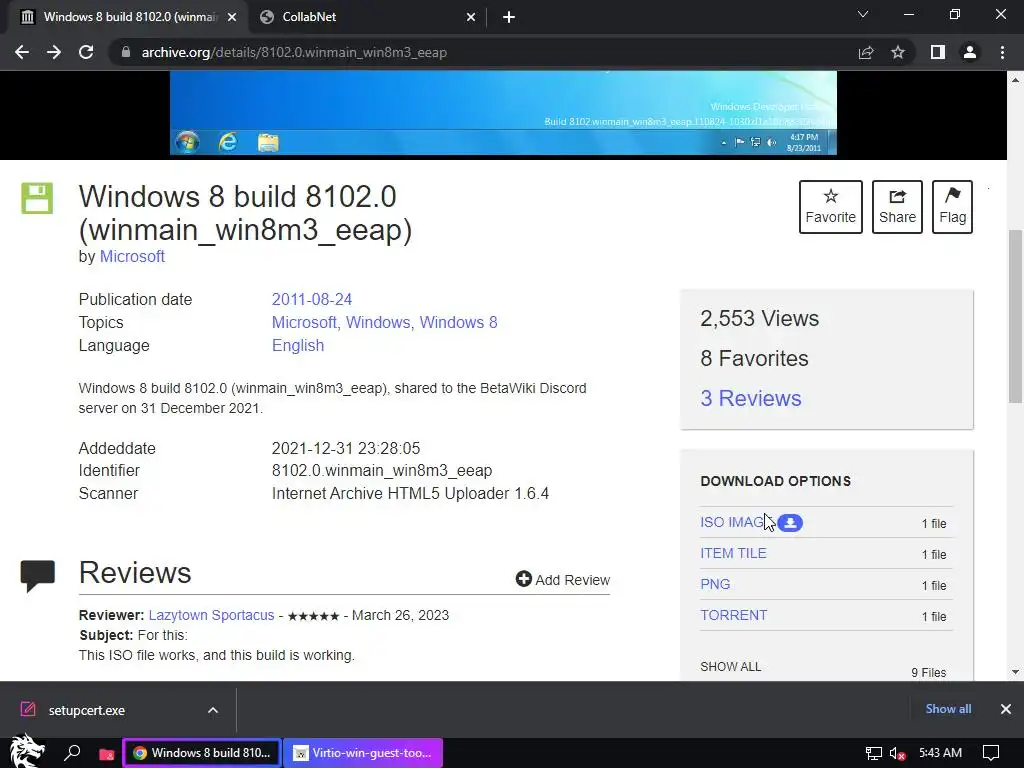This screenshot has width=1024, height=768.
Task: Click the green floppy disk software icon
Action: pos(37,198)
